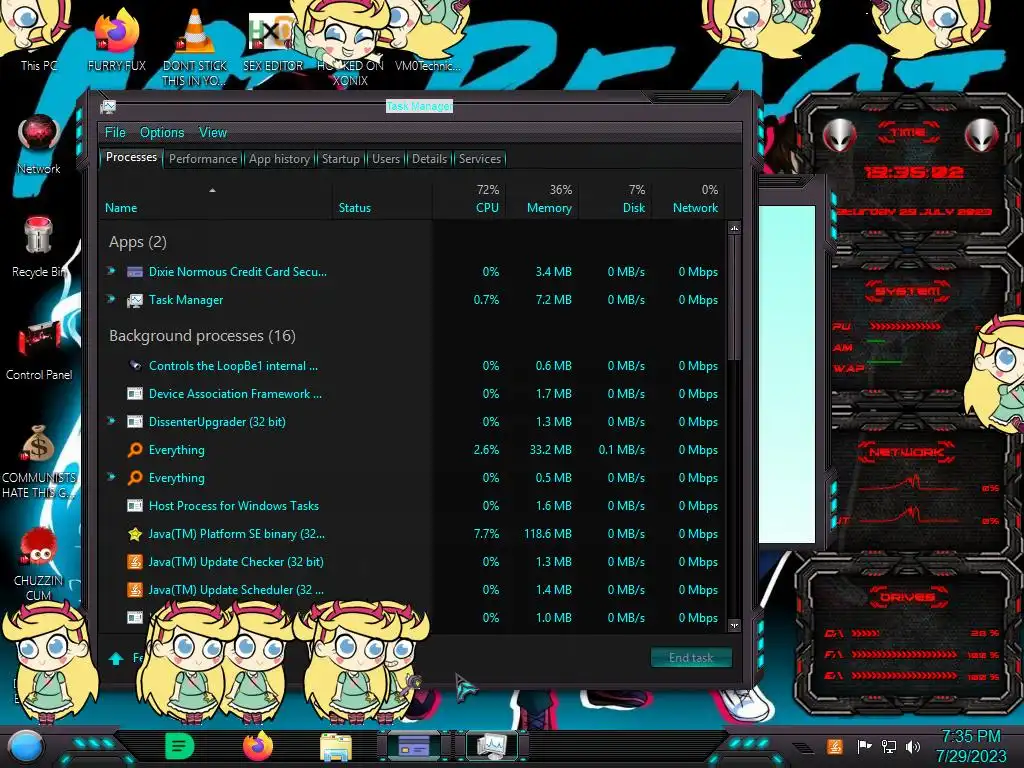Sort by the Disk column header

click(615, 199)
